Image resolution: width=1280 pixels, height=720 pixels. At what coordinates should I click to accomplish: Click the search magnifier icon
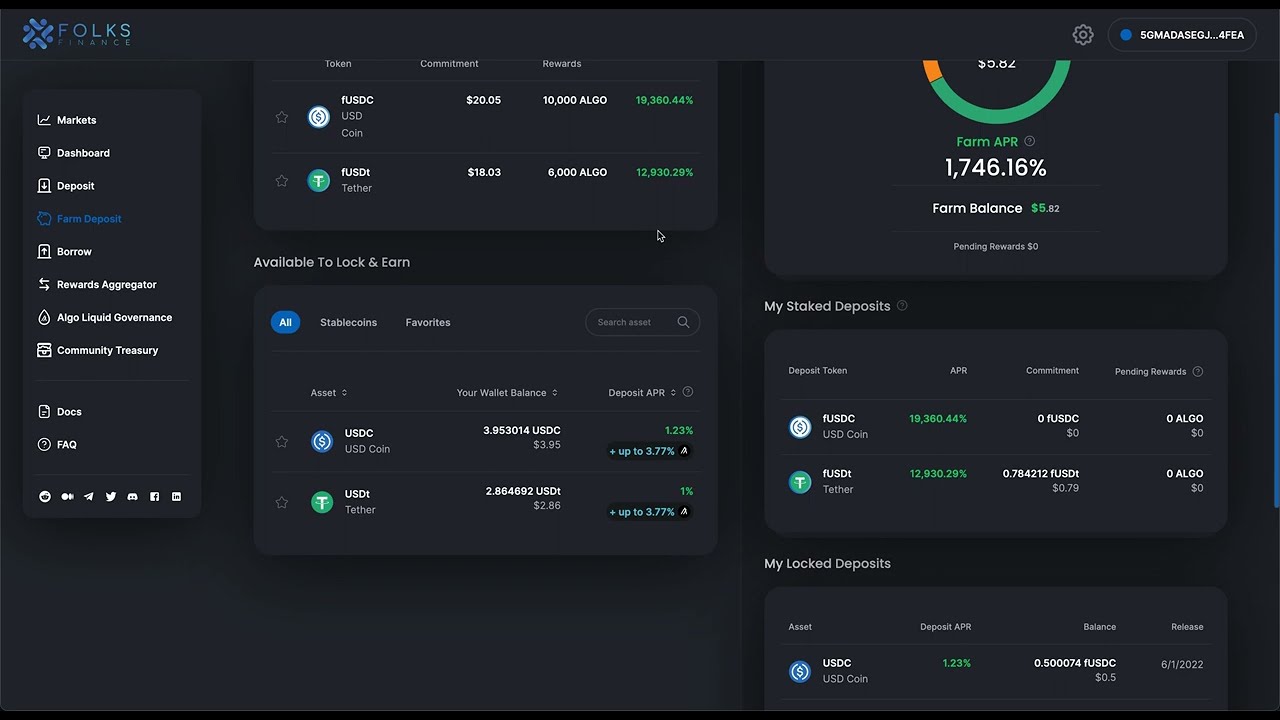pyautogui.click(x=683, y=322)
